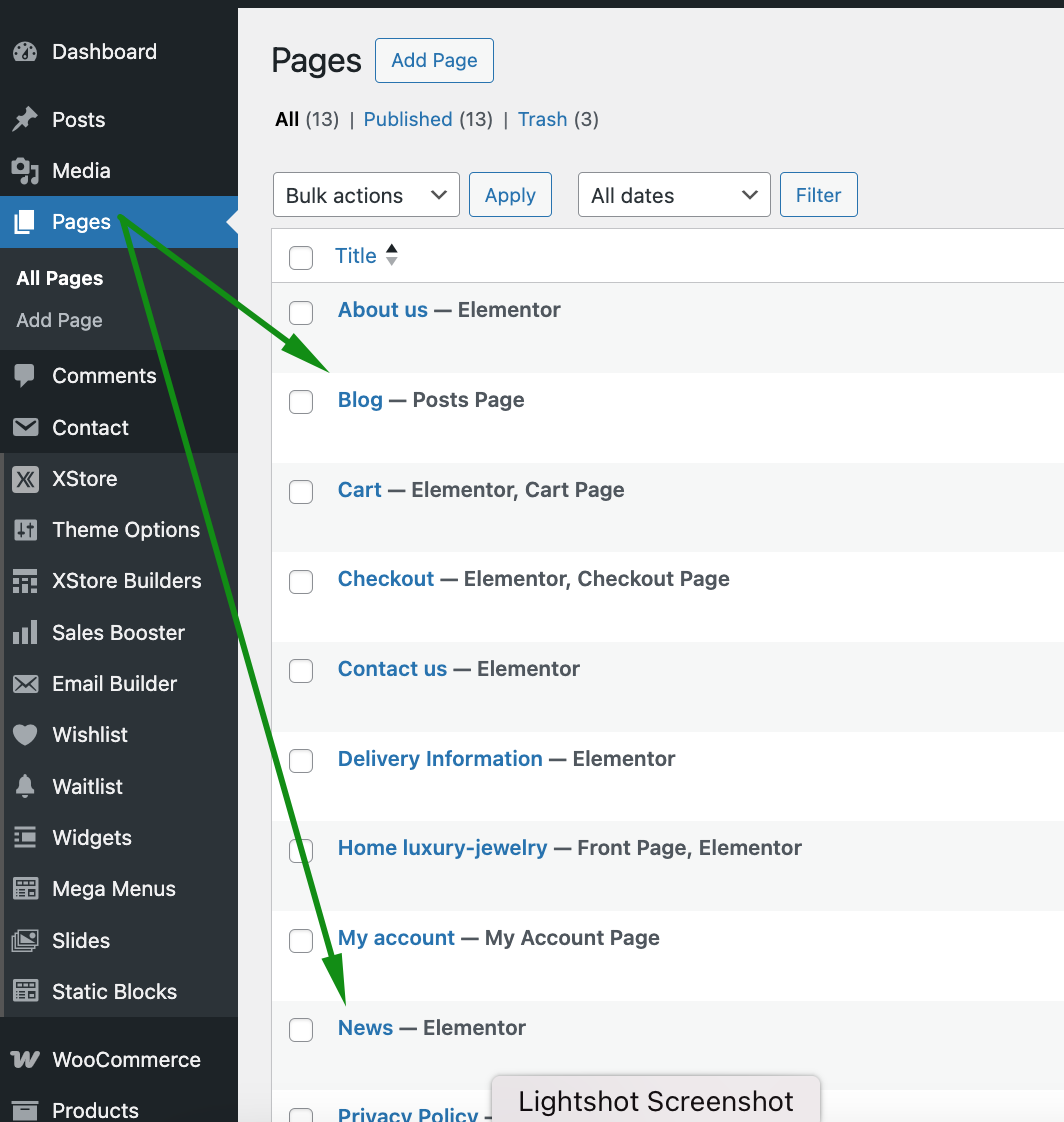Tick the Home luxury-jewelry checkbox

coord(301,851)
